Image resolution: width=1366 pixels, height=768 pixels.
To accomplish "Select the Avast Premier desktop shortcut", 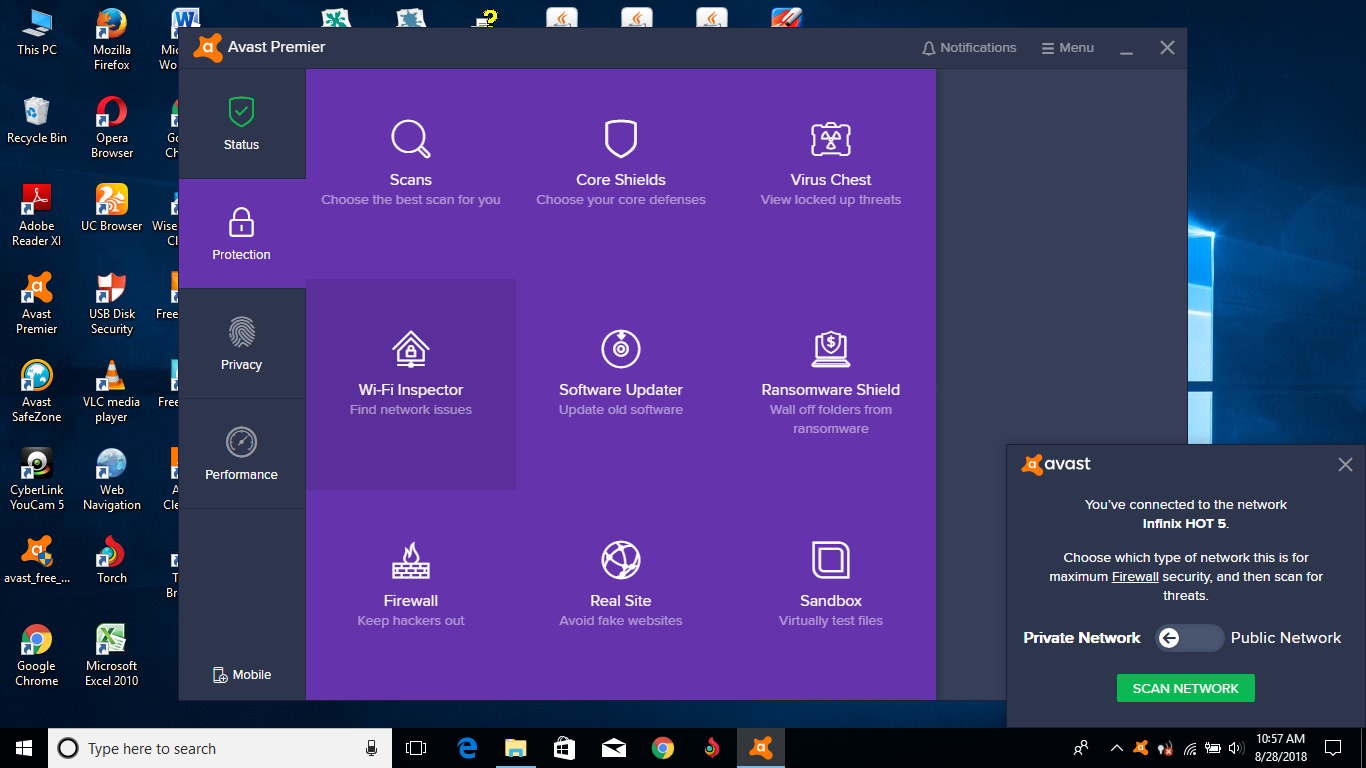I will coord(37,303).
